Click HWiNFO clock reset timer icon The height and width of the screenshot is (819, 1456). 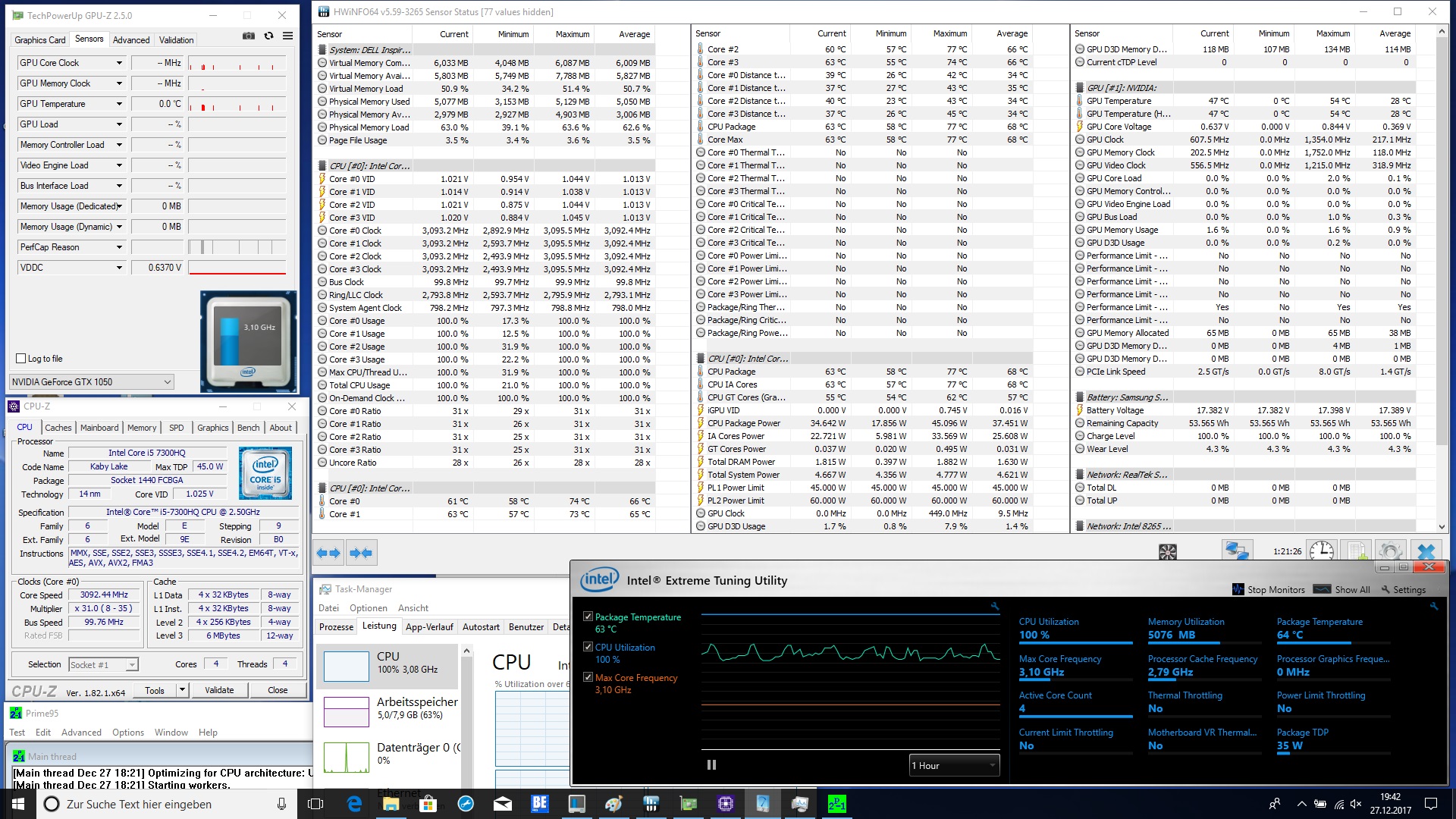pos(1322,552)
